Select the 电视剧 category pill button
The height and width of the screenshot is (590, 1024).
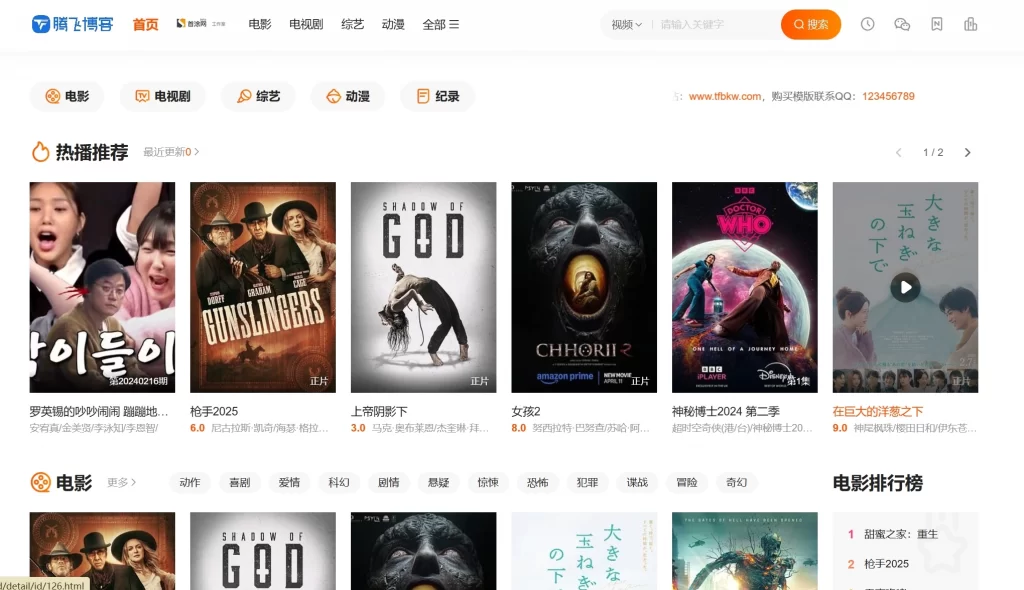tap(162, 96)
